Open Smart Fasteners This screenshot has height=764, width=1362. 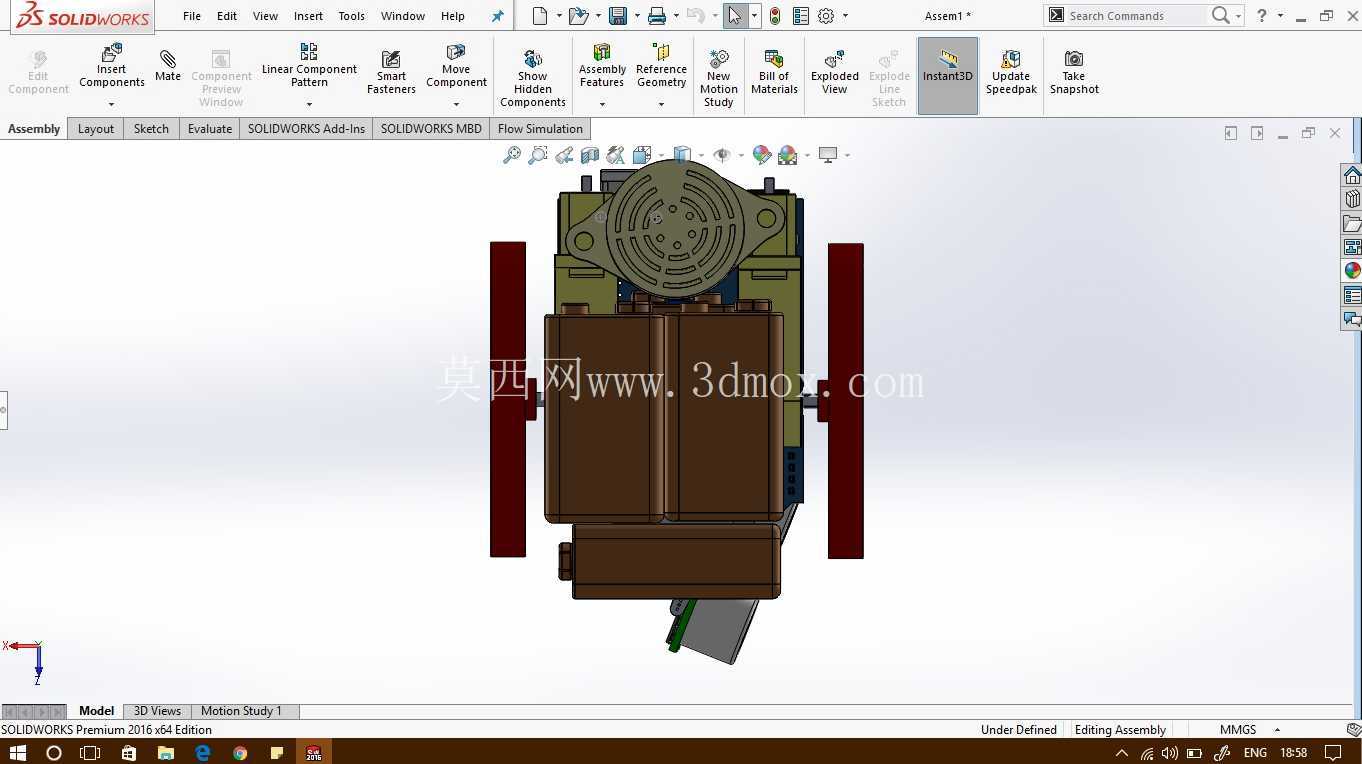point(391,72)
